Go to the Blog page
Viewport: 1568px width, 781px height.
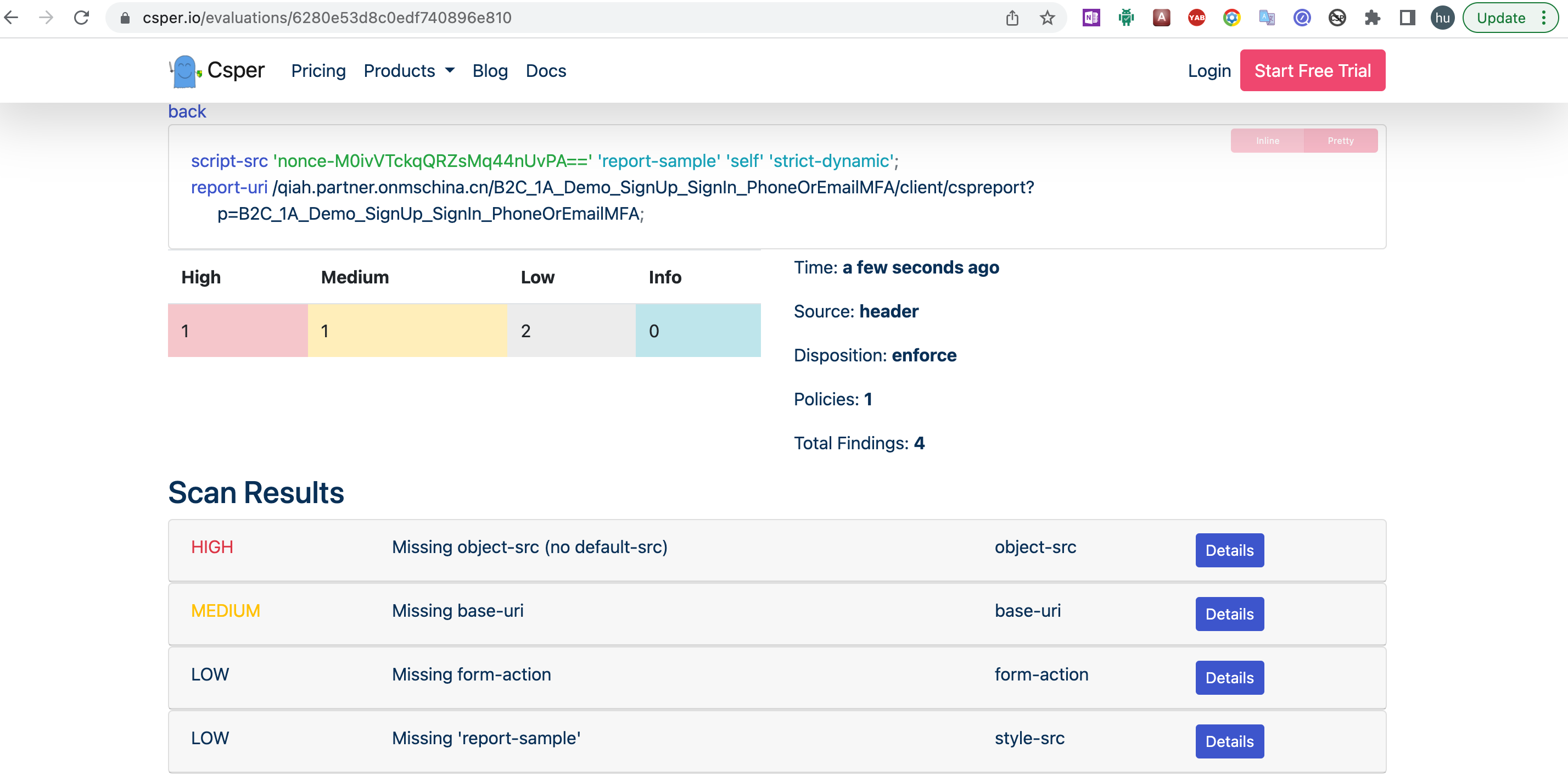(x=490, y=71)
